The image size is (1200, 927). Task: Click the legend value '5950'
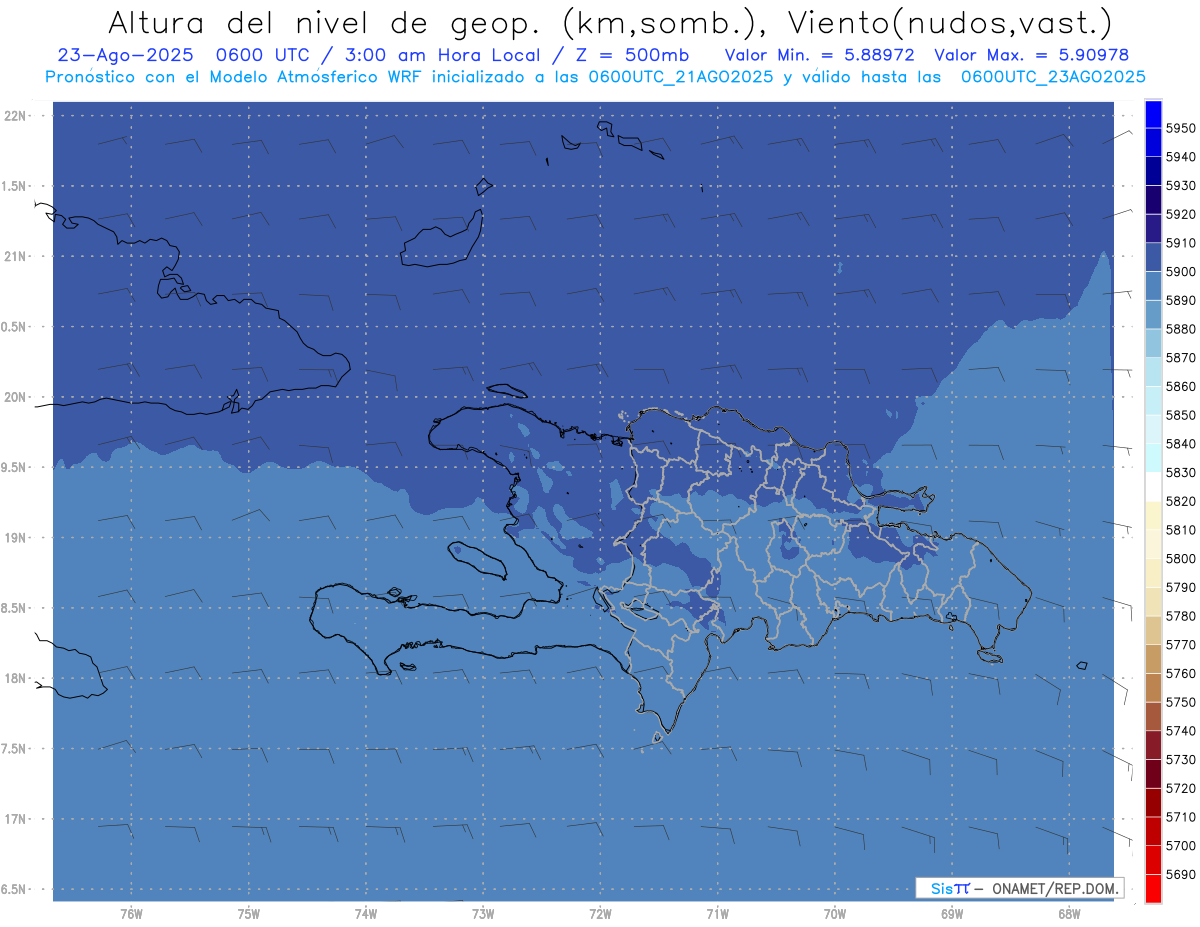pyautogui.click(x=1180, y=128)
